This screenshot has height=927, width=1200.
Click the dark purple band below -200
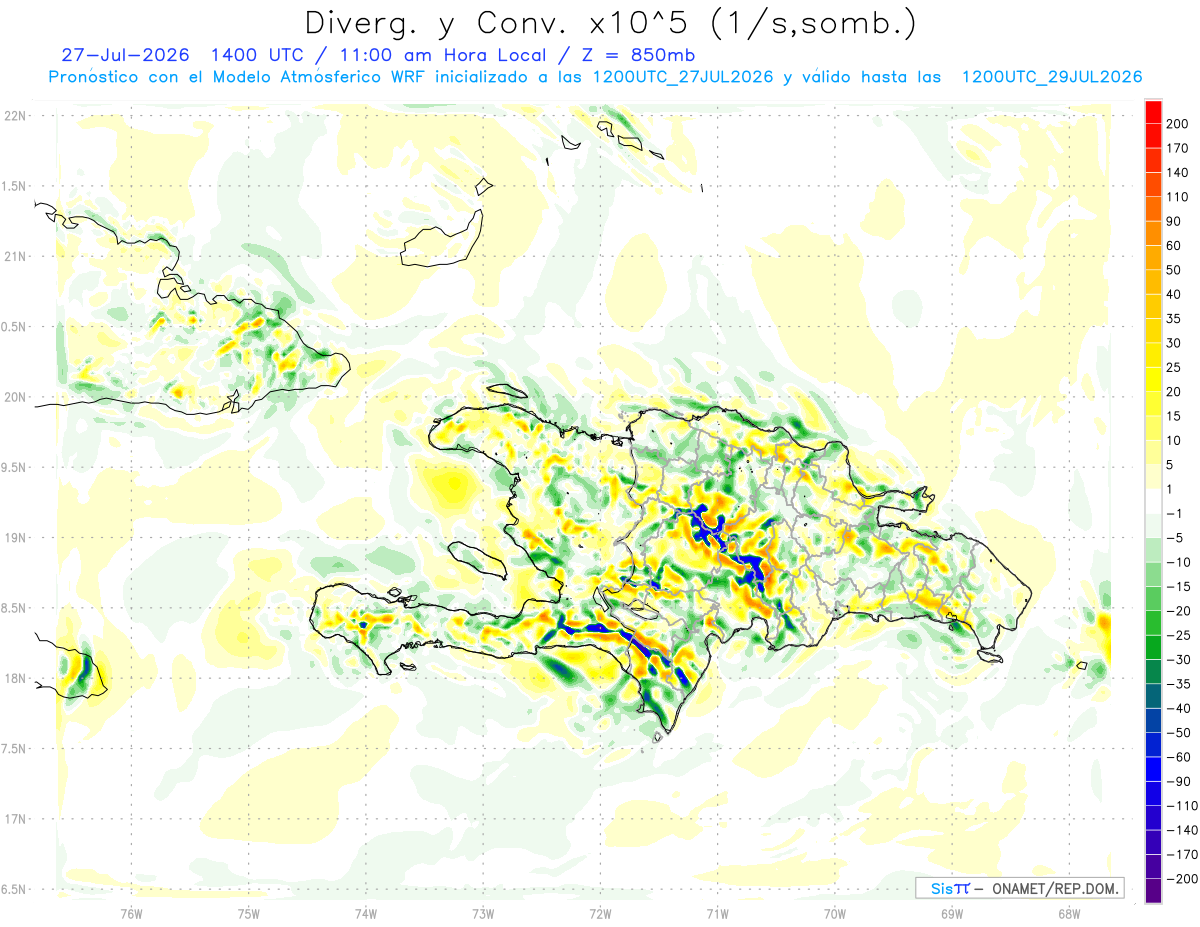1153,891
